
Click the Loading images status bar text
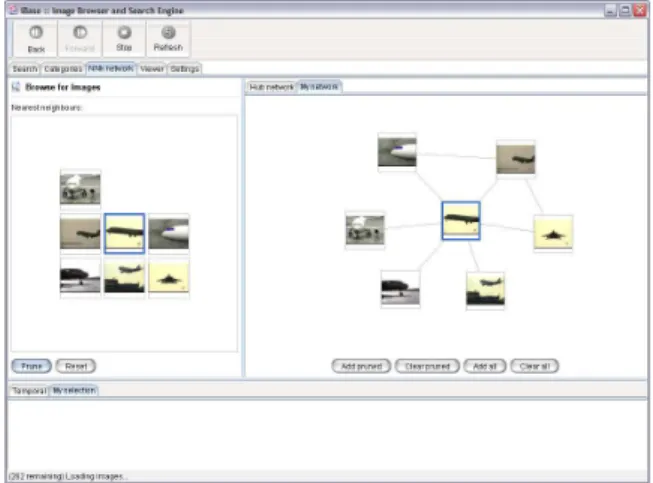click(x=68, y=476)
